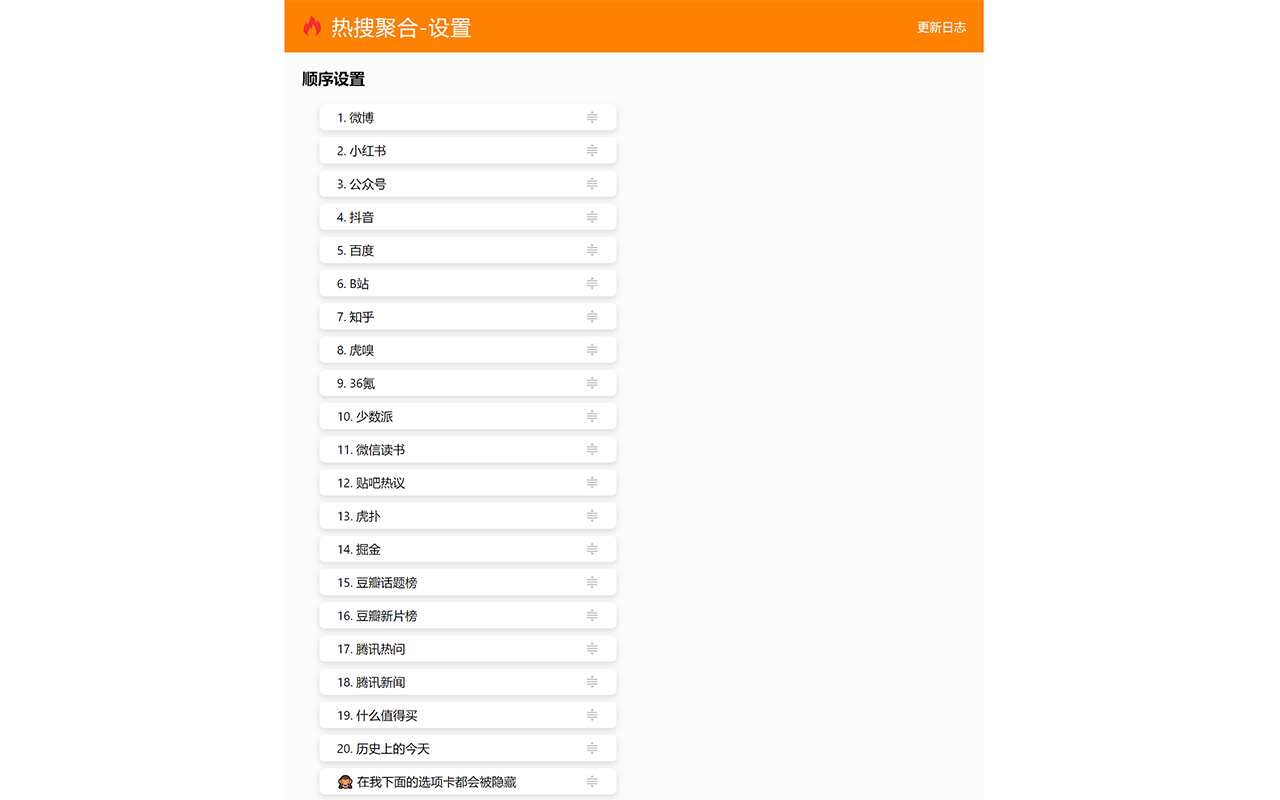The height and width of the screenshot is (800, 1280).
Task: Click drag handle for 历史上的今天 row
Action: pos(592,748)
